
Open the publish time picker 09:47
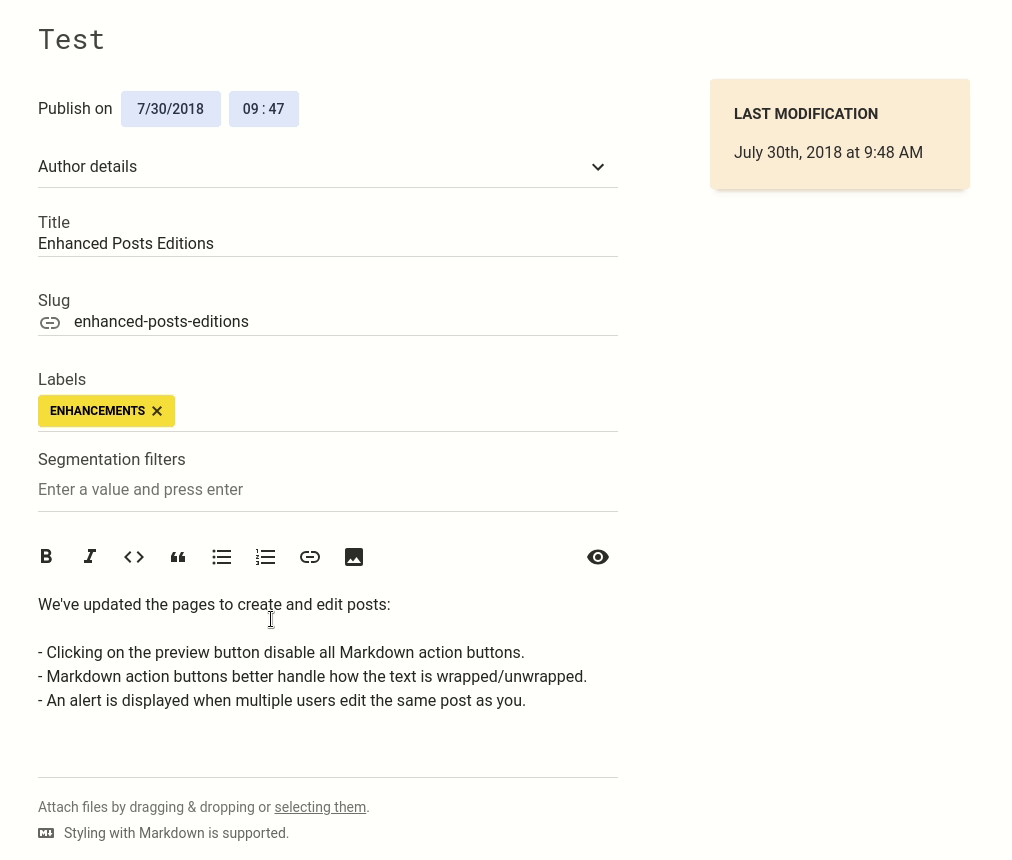[x=264, y=109]
